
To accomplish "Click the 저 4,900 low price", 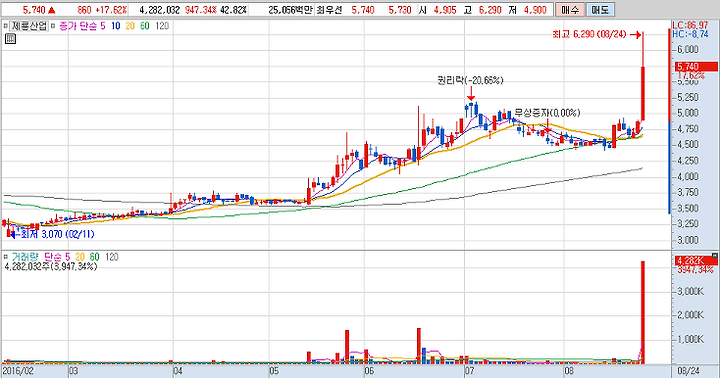I will (x=528, y=10).
